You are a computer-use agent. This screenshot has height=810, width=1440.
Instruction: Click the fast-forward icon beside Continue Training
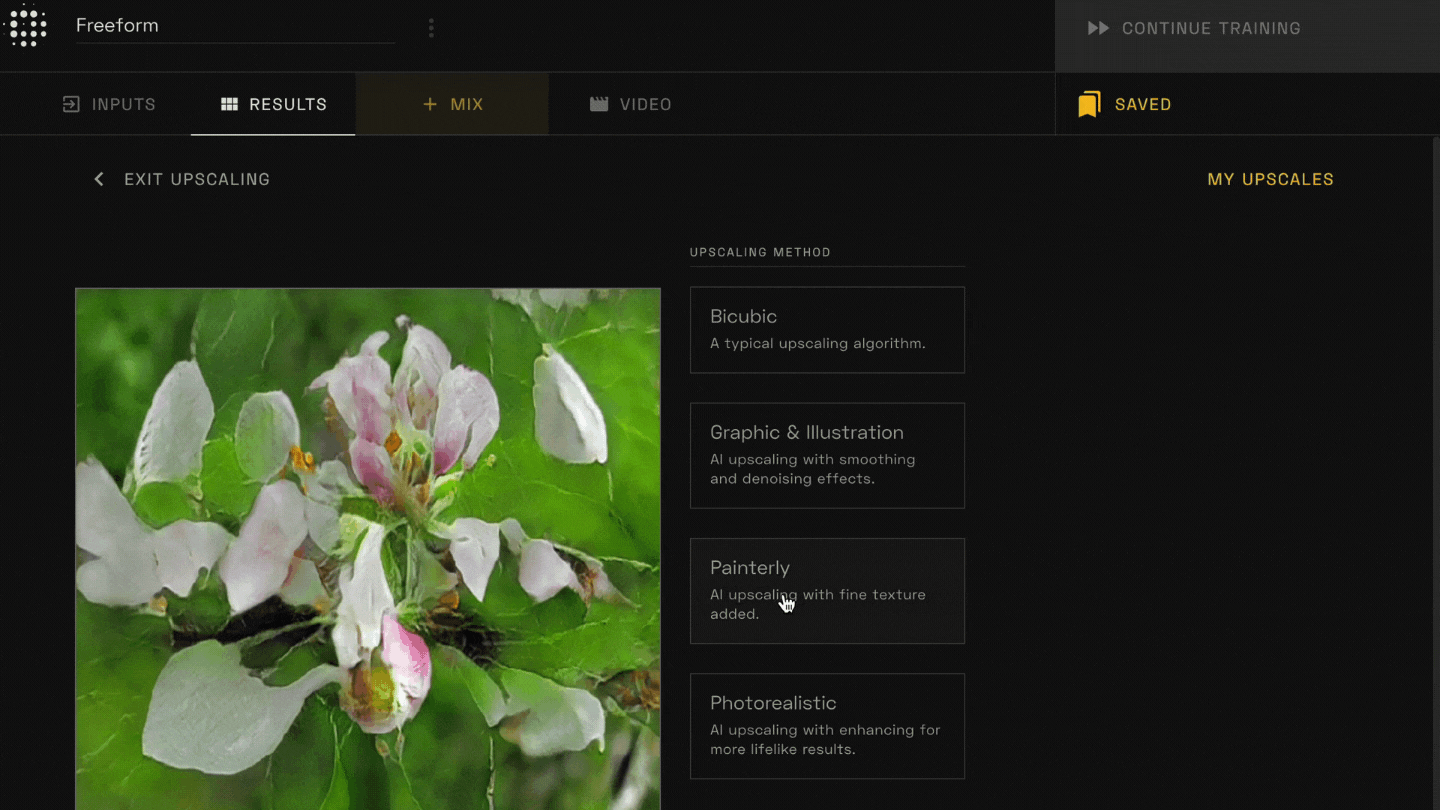coord(1098,28)
